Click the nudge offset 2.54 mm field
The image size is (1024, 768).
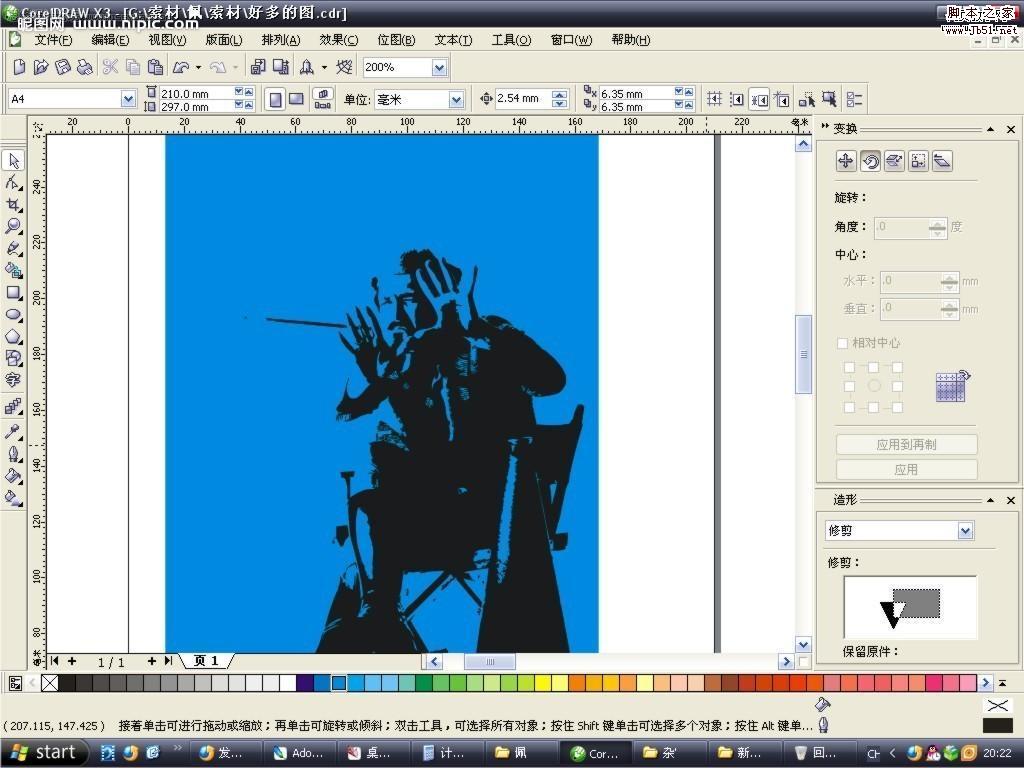pos(523,99)
